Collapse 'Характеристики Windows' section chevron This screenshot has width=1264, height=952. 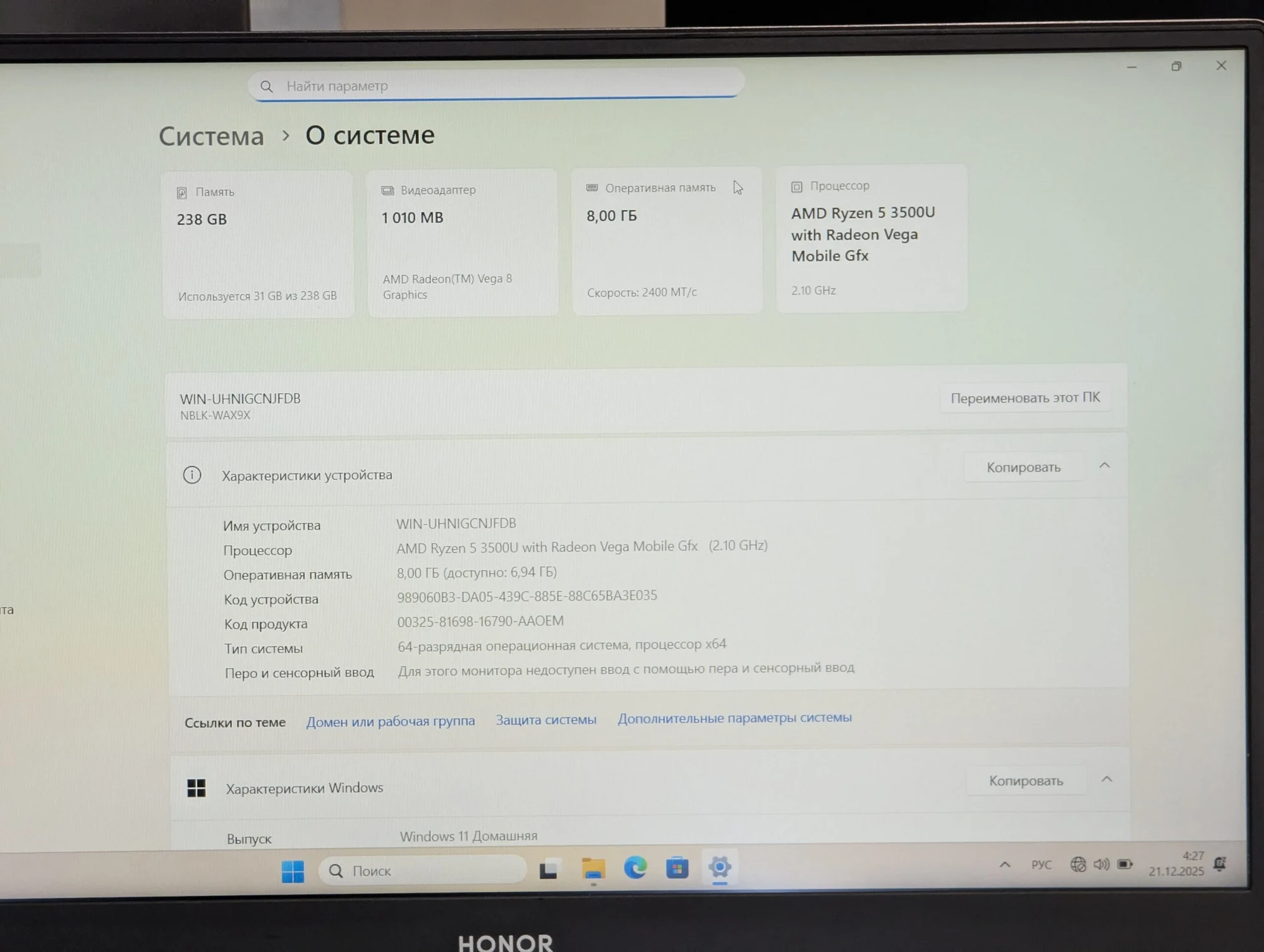tap(1107, 779)
